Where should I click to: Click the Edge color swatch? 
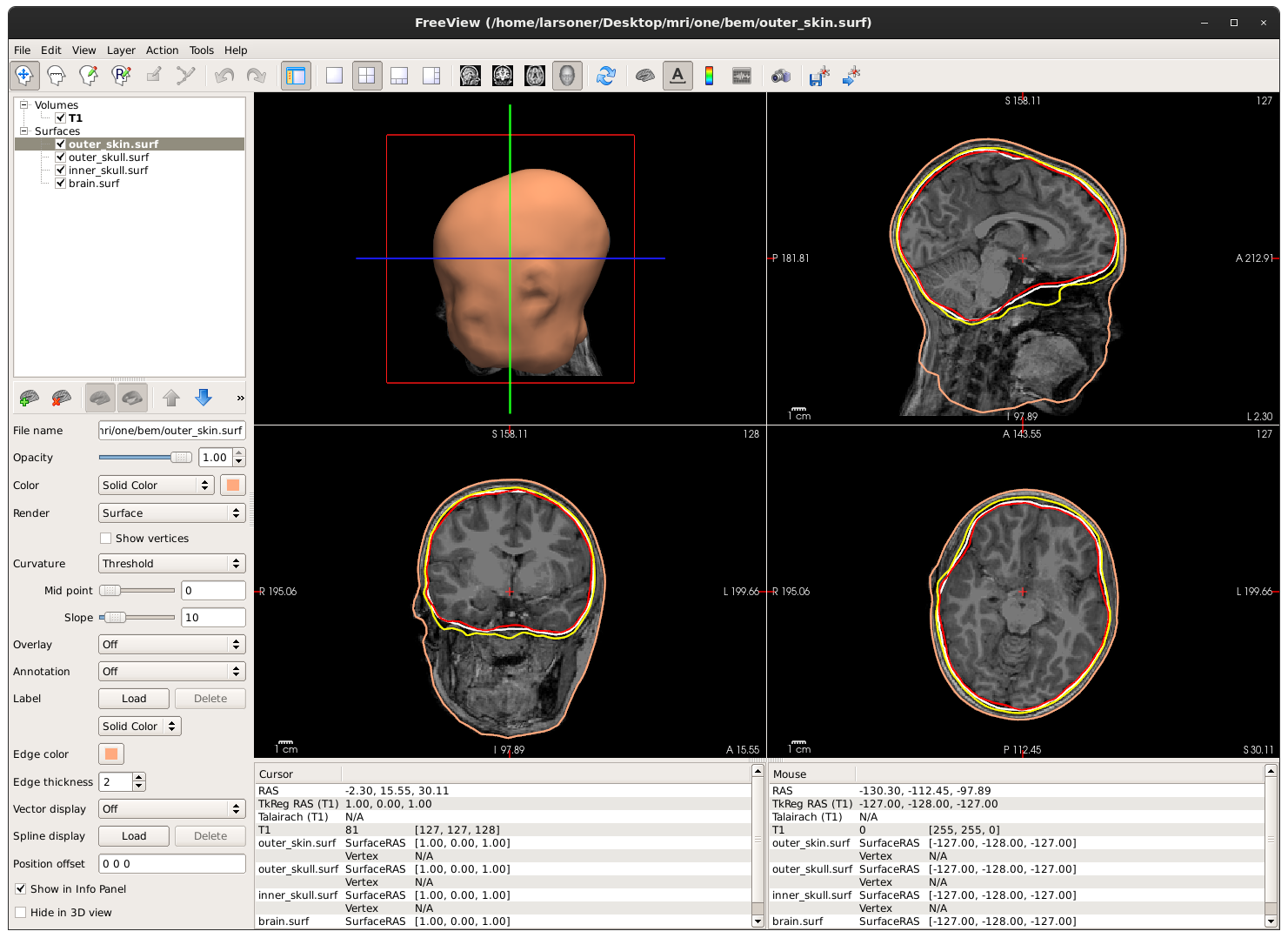111,754
